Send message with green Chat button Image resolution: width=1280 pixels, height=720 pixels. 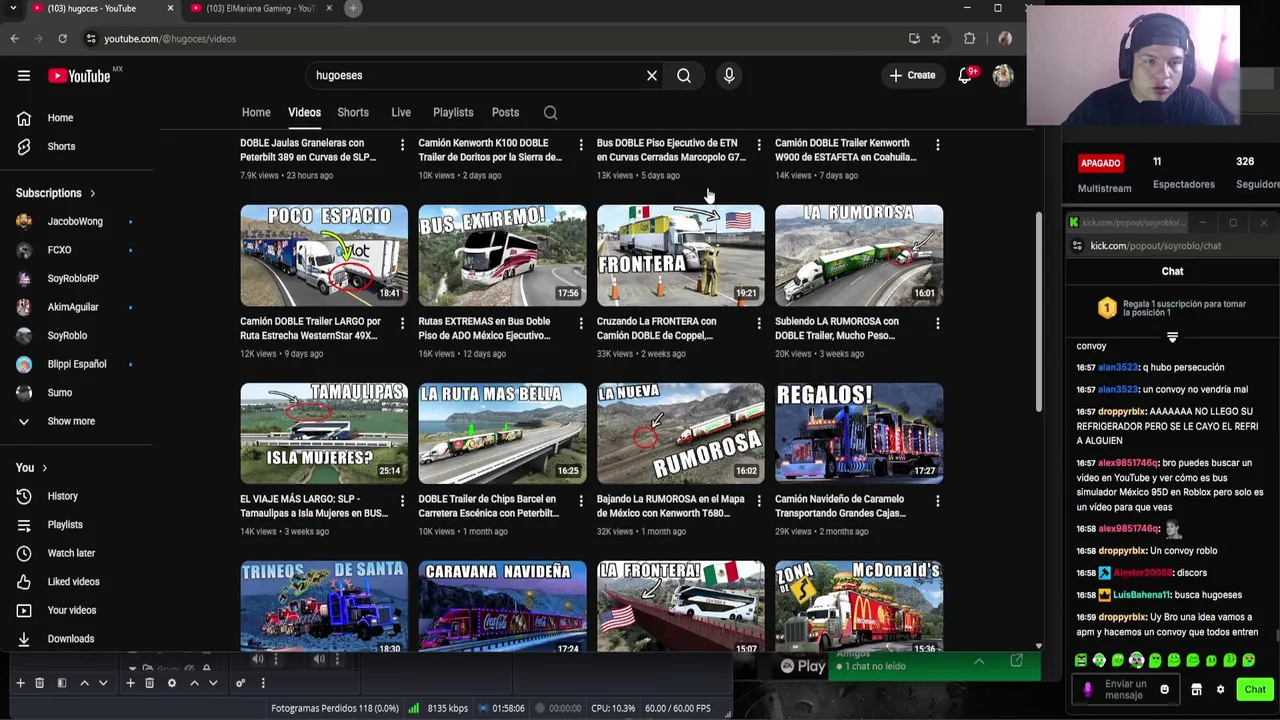click(x=1255, y=689)
